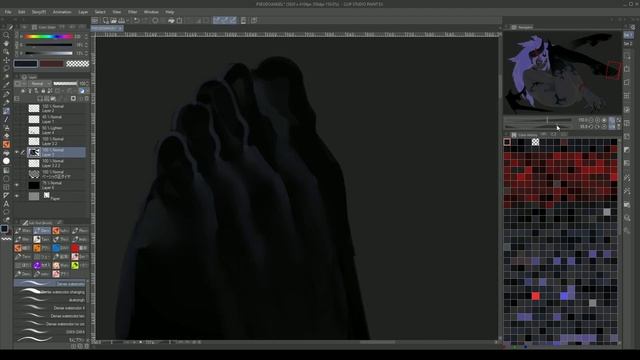Click the dark red sub color swatch
This screenshot has width=640, height=360.
click(51, 64)
